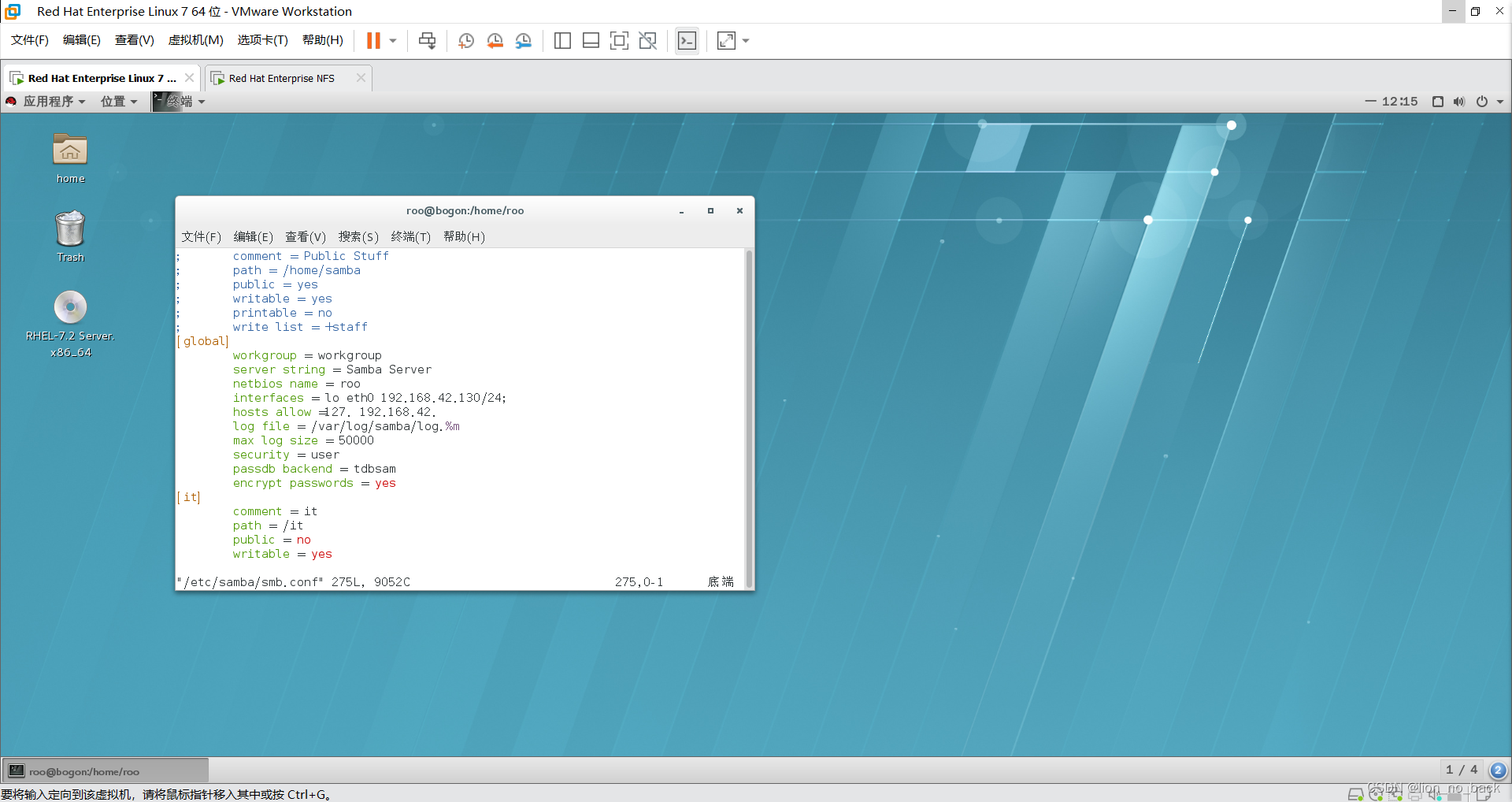Open the 位置 places menu
The image size is (1512, 802).
119,102
